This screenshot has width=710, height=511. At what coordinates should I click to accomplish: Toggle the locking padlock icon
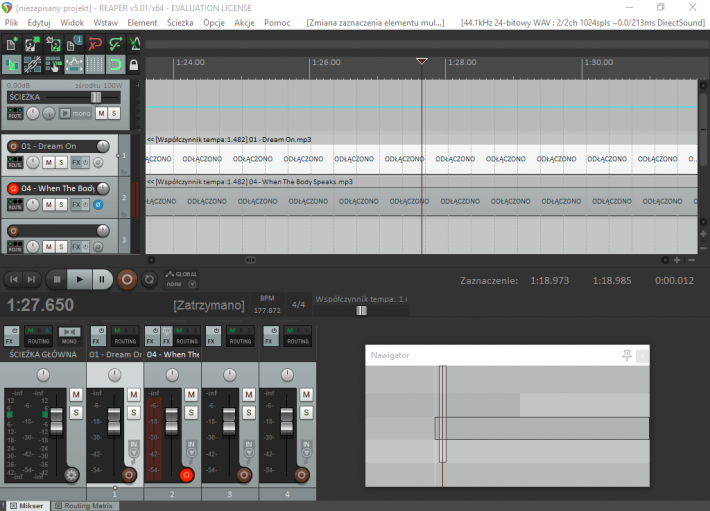coord(134,65)
